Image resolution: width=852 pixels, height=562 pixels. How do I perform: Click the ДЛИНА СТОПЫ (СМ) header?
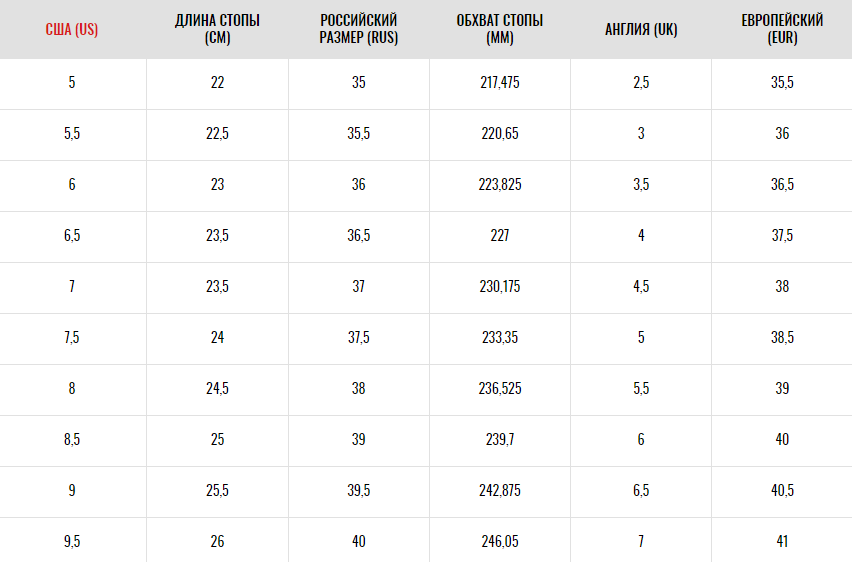tap(217, 29)
